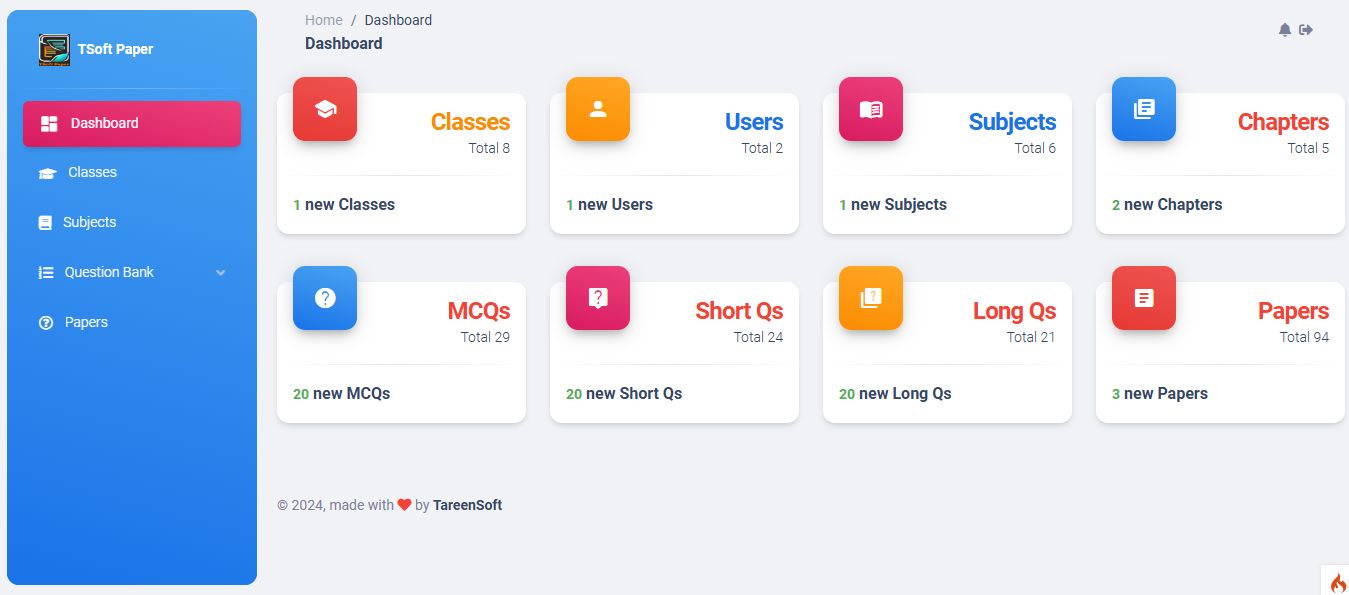Click the Home breadcrumb link

point(323,20)
